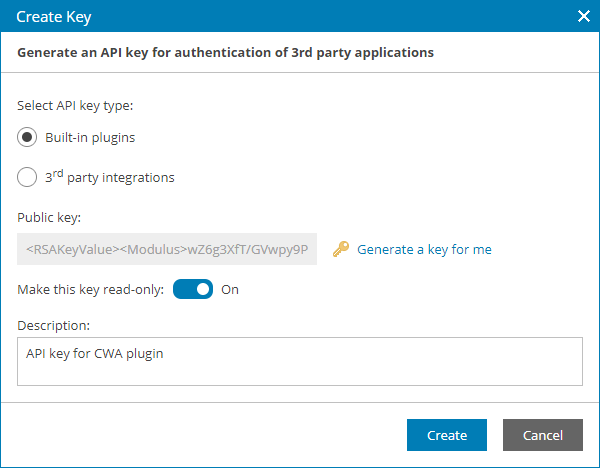Toggle the read-only key switch off
600x468 pixels.
tap(193, 290)
